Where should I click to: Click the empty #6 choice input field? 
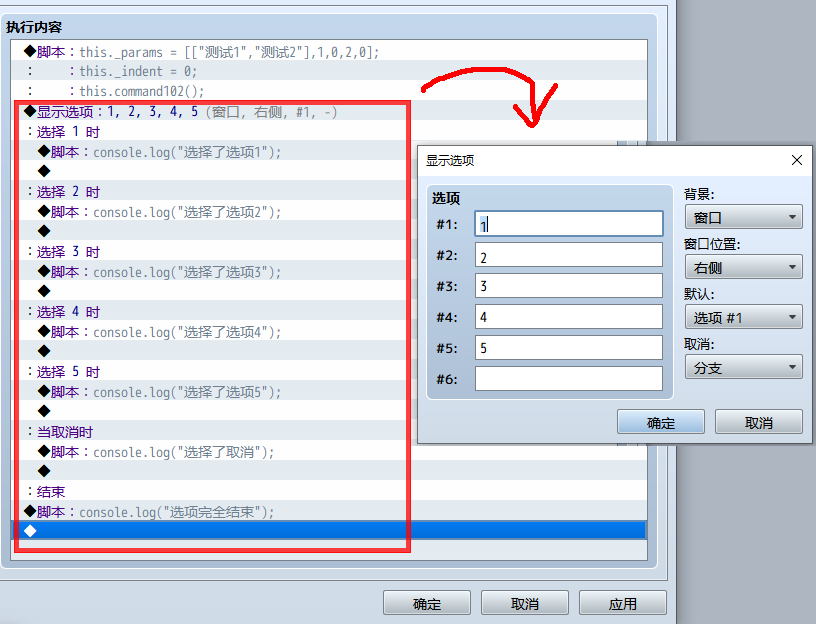[569, 378]
